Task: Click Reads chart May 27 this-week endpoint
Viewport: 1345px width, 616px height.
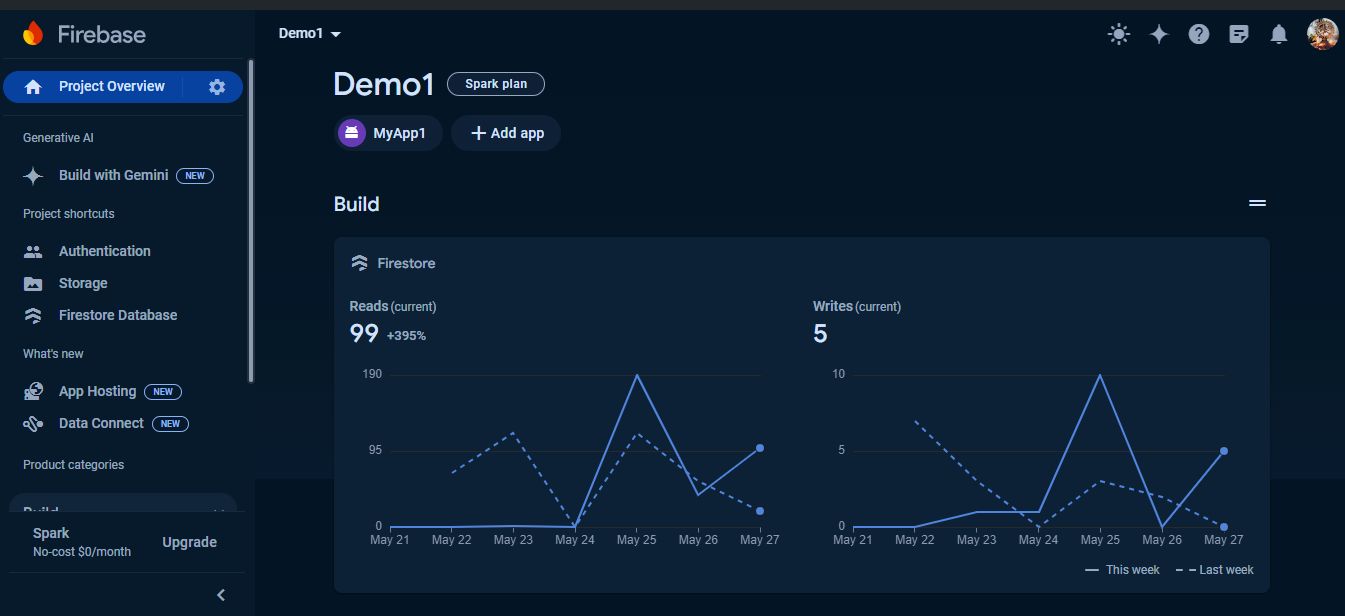Action: [760, 448]
